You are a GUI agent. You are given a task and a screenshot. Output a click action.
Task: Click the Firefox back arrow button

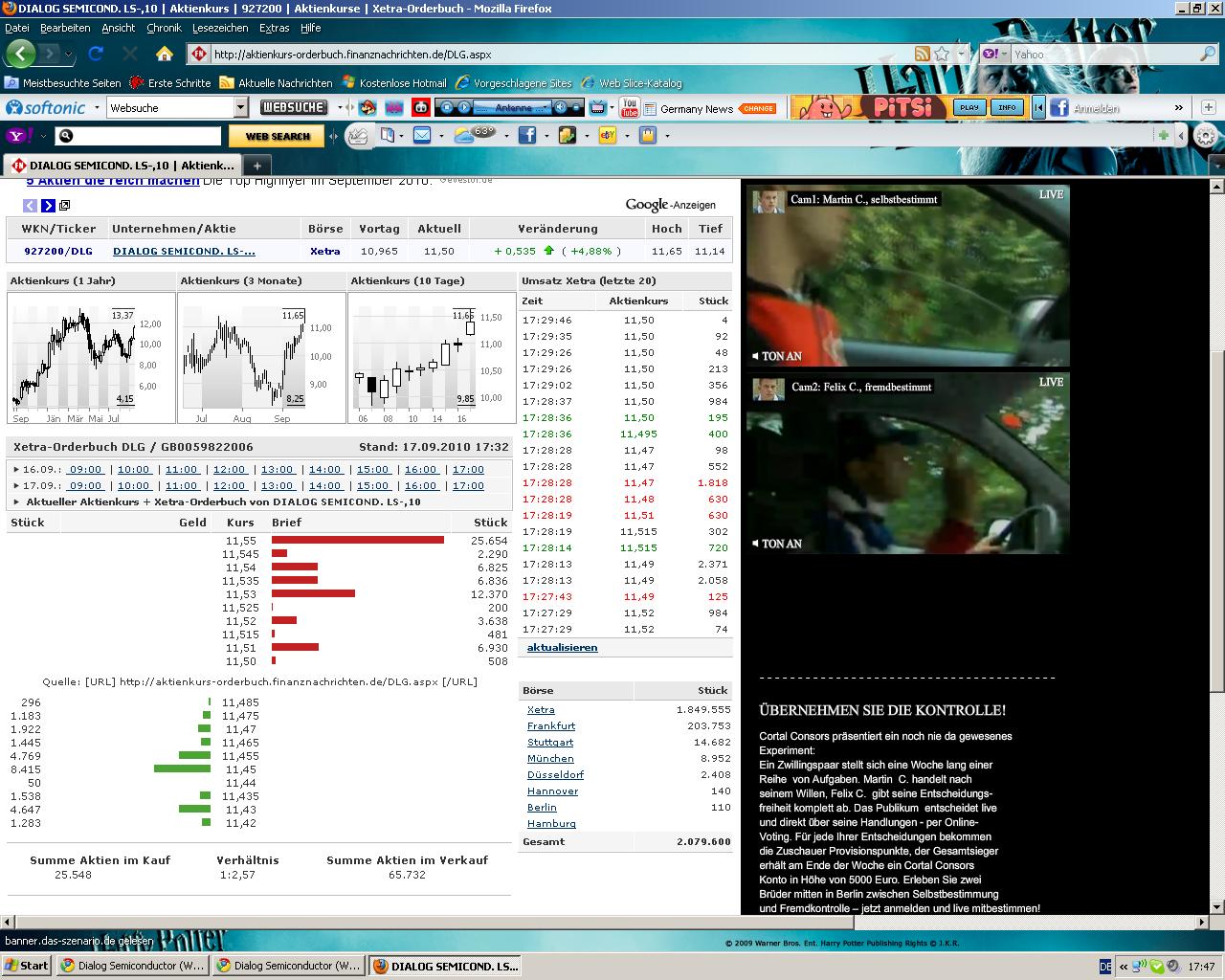(x=20, y=54)
